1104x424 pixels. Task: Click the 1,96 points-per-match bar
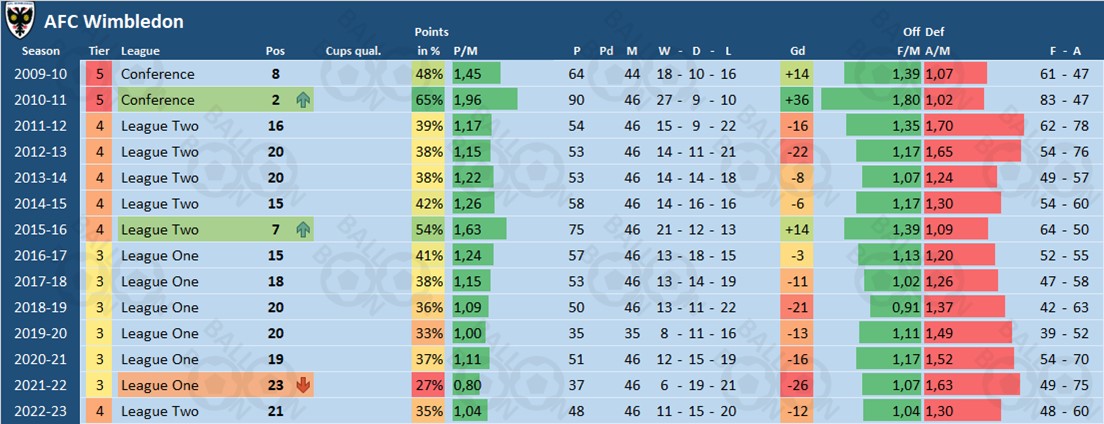tap(484, 100)
